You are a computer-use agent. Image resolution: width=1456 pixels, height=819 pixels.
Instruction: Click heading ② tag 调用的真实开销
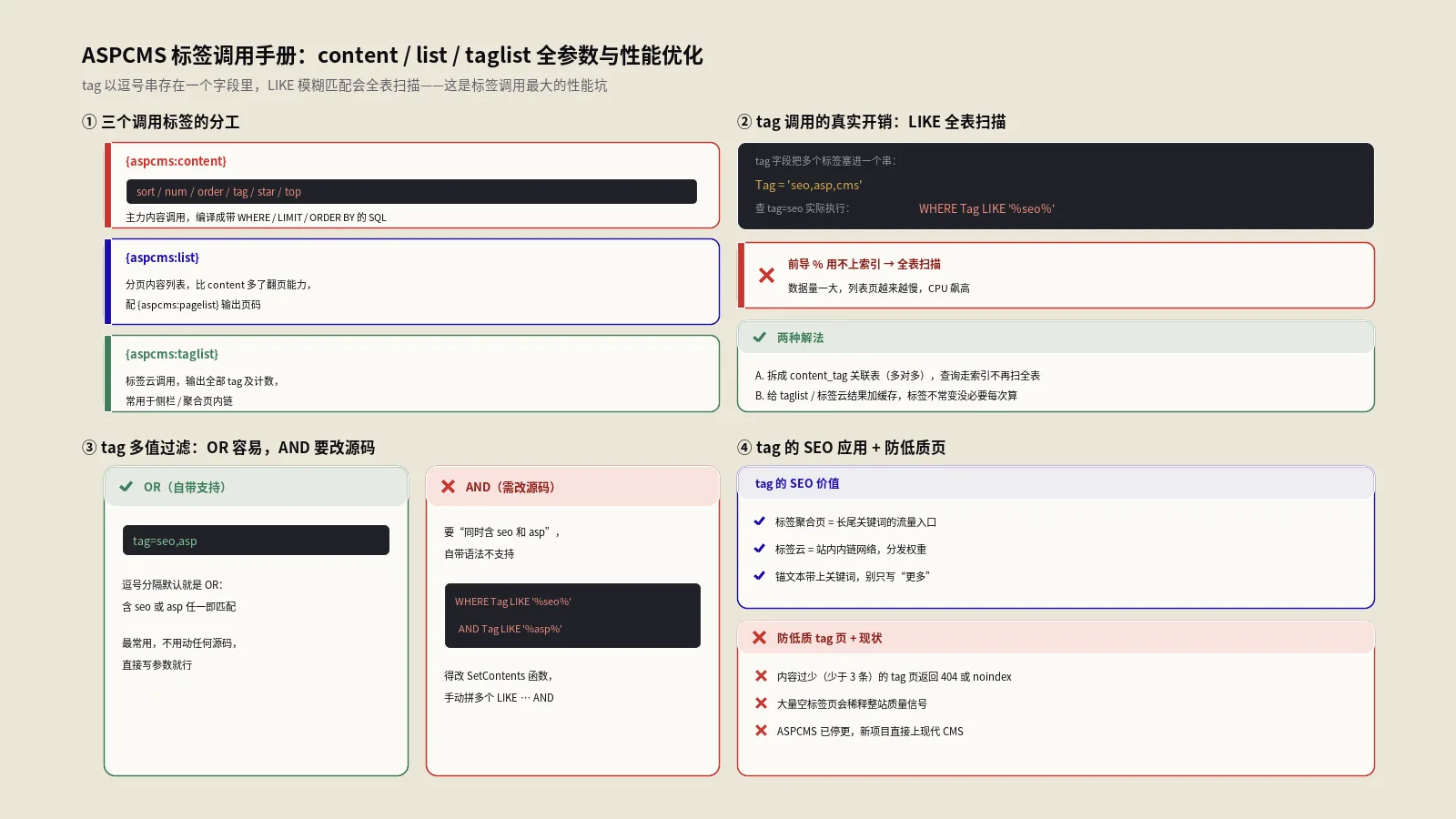[x=872, y=122]
